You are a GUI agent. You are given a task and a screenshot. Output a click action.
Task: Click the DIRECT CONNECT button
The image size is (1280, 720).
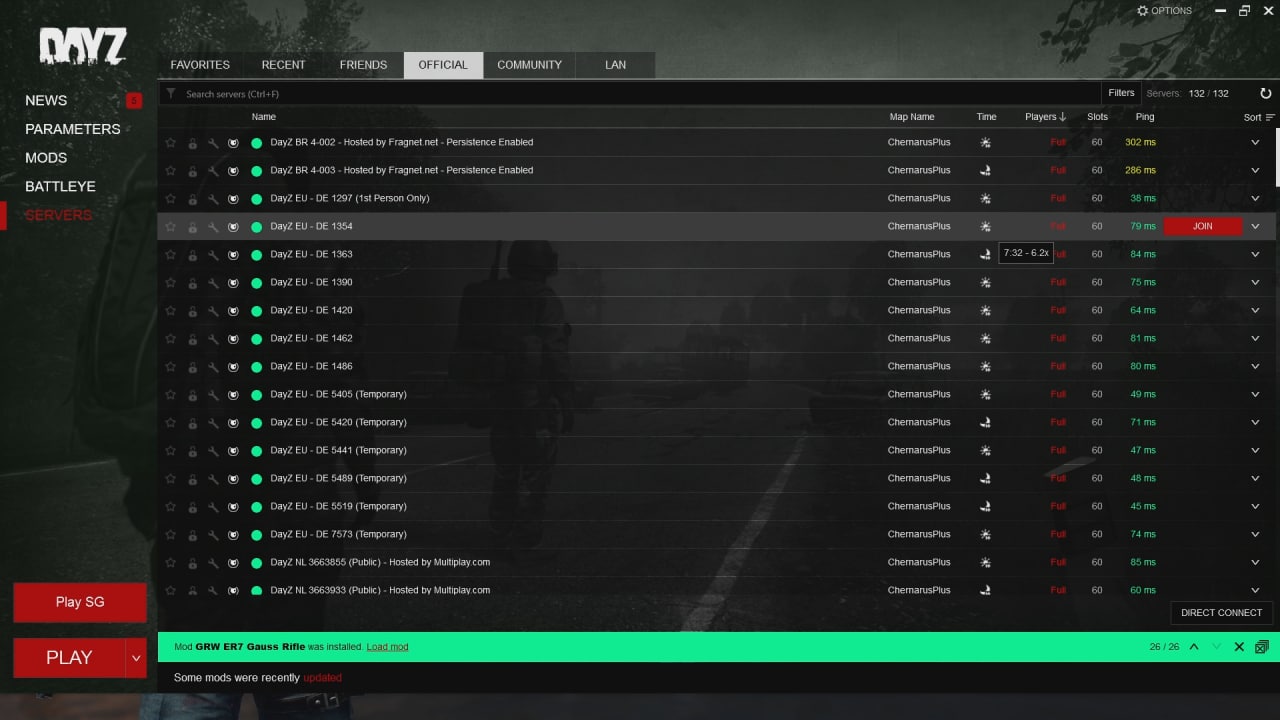click(x=1221, y=612)
